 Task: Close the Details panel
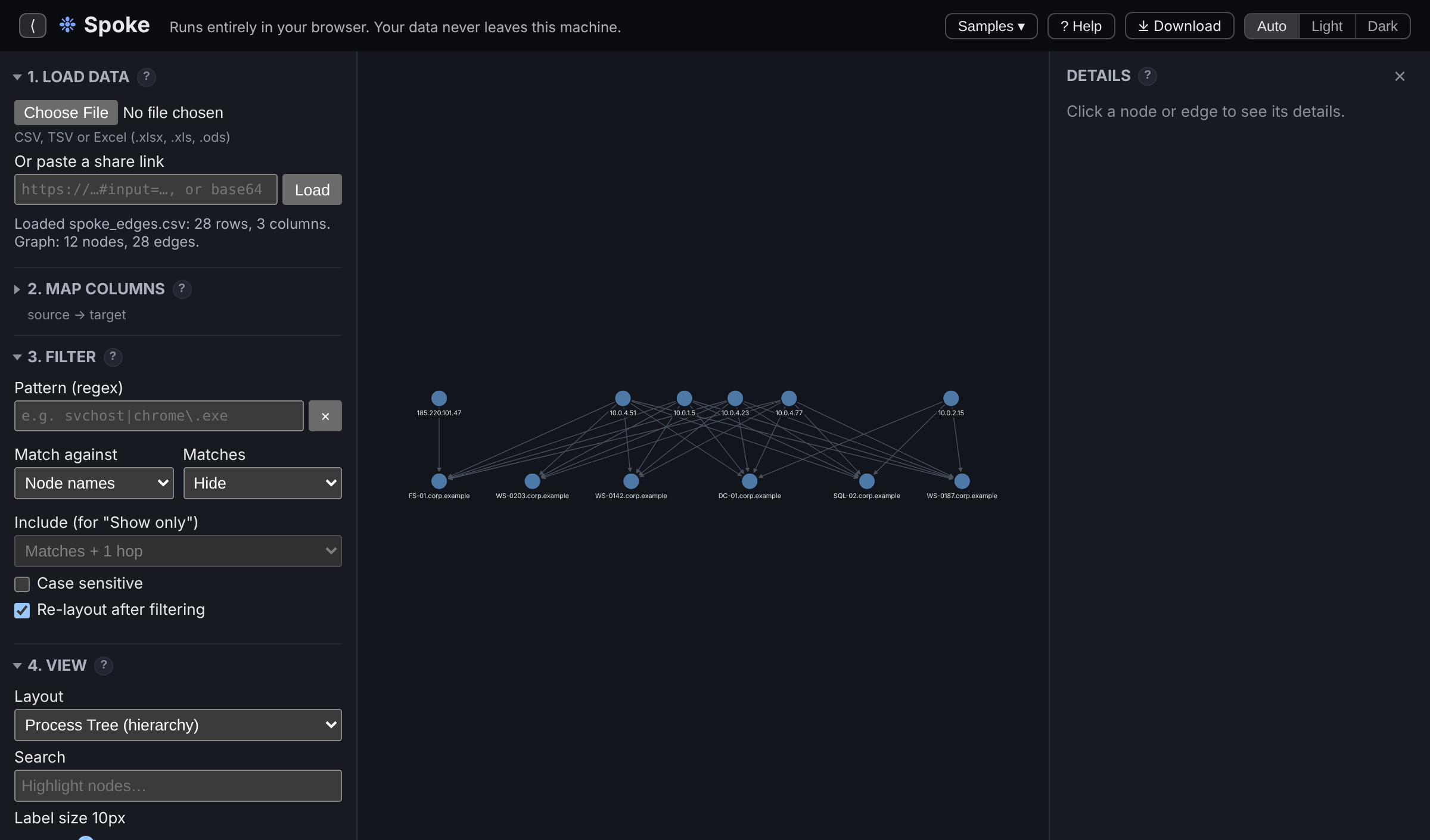1400,76
